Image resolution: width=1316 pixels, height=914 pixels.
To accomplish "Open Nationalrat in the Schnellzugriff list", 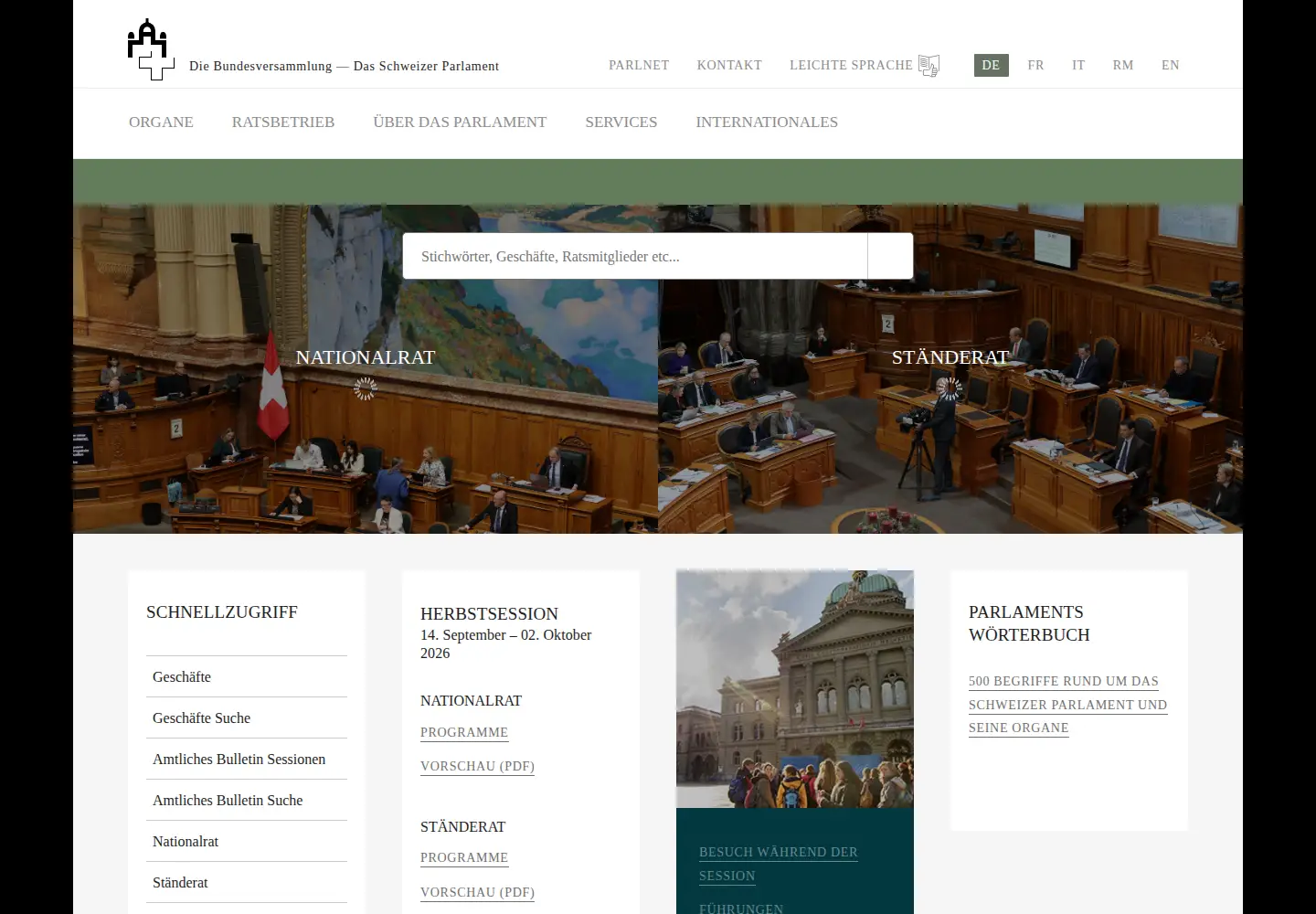I will tap(247, 842).
